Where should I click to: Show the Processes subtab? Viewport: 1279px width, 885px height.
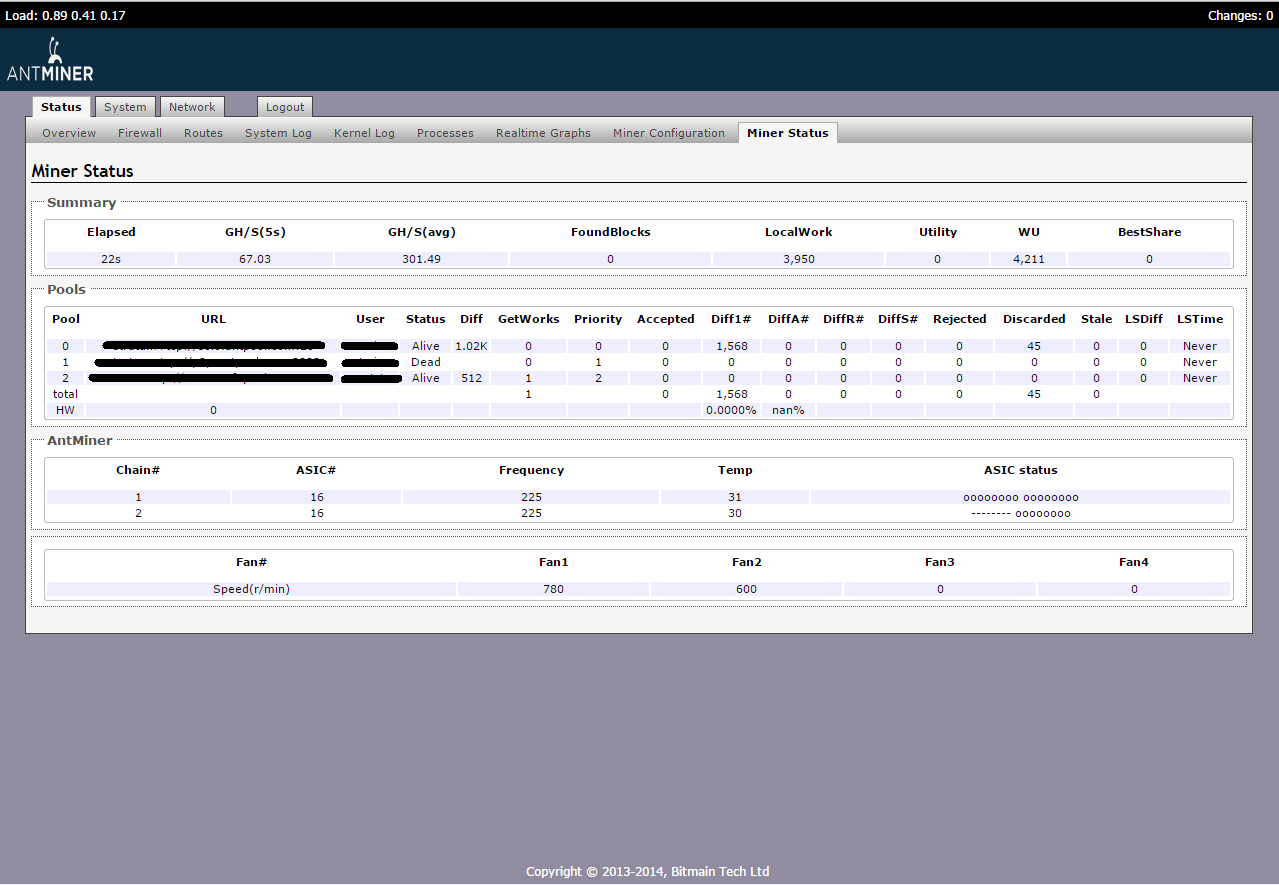pos(445,133)
